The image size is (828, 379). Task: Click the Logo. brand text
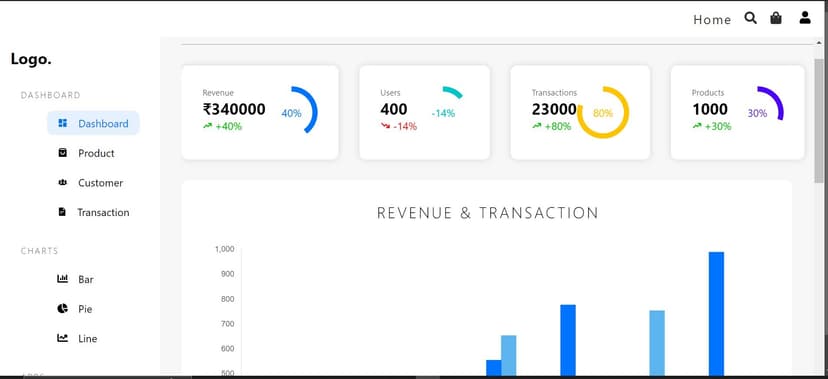coord(31,59)
